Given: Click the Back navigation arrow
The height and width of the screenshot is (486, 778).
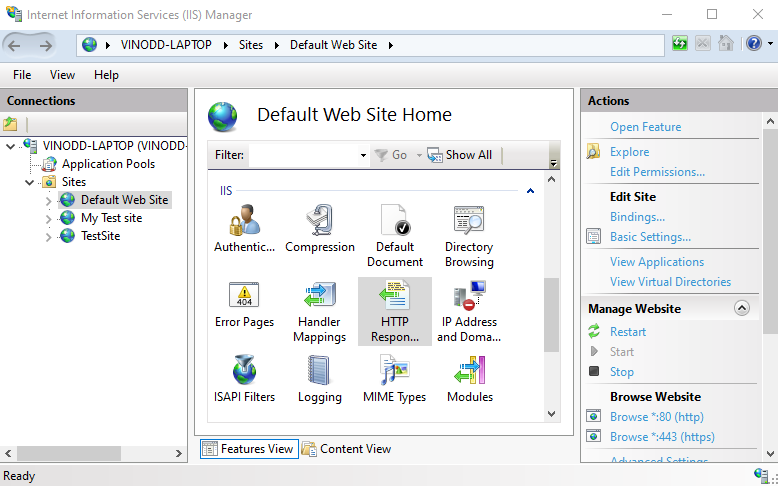Looking at the screenshot, I should tap(14, 46).
